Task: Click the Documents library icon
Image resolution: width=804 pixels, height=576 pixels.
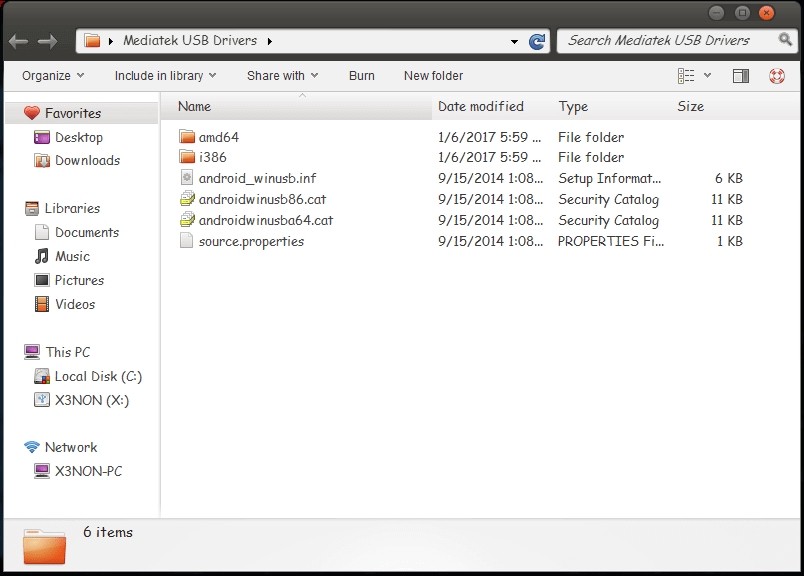Action: coord(42,232)
